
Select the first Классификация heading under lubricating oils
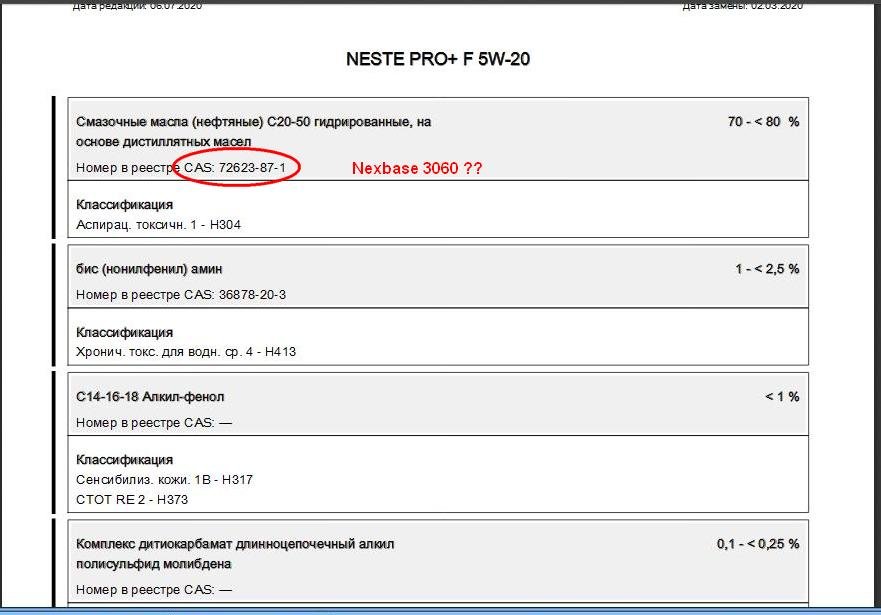point(124,204)
